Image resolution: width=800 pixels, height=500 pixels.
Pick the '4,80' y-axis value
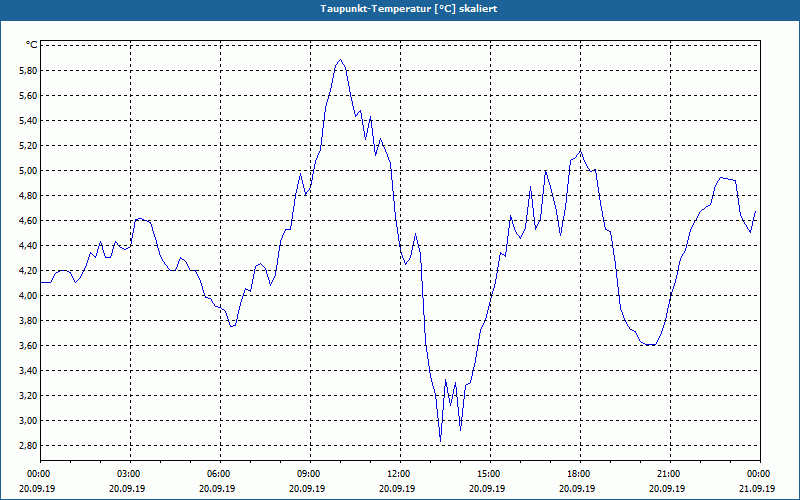click(x=28, y=196)
